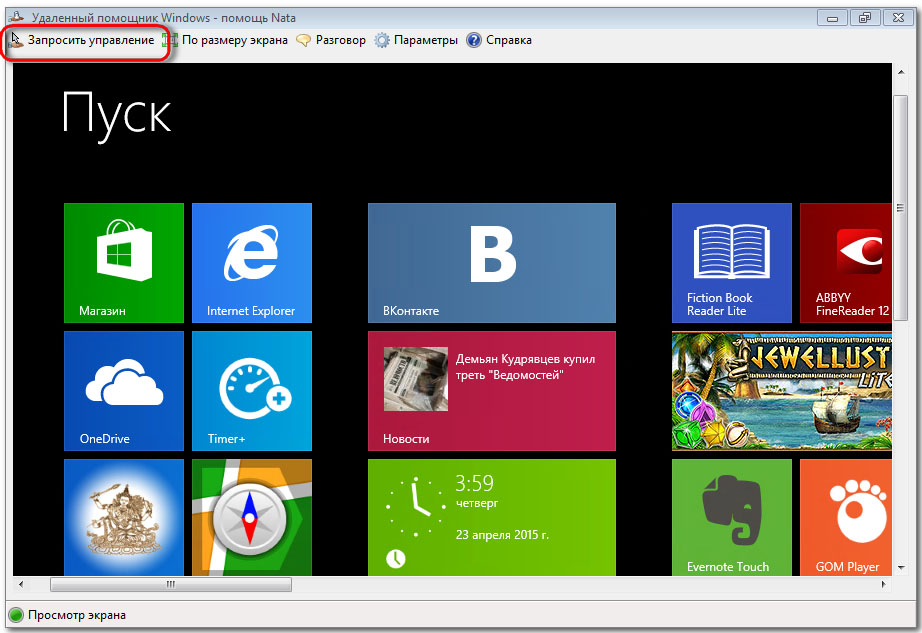This screenshot has height=633, width=922.
Task: Open the Магазин store tile
Action: 123,263
